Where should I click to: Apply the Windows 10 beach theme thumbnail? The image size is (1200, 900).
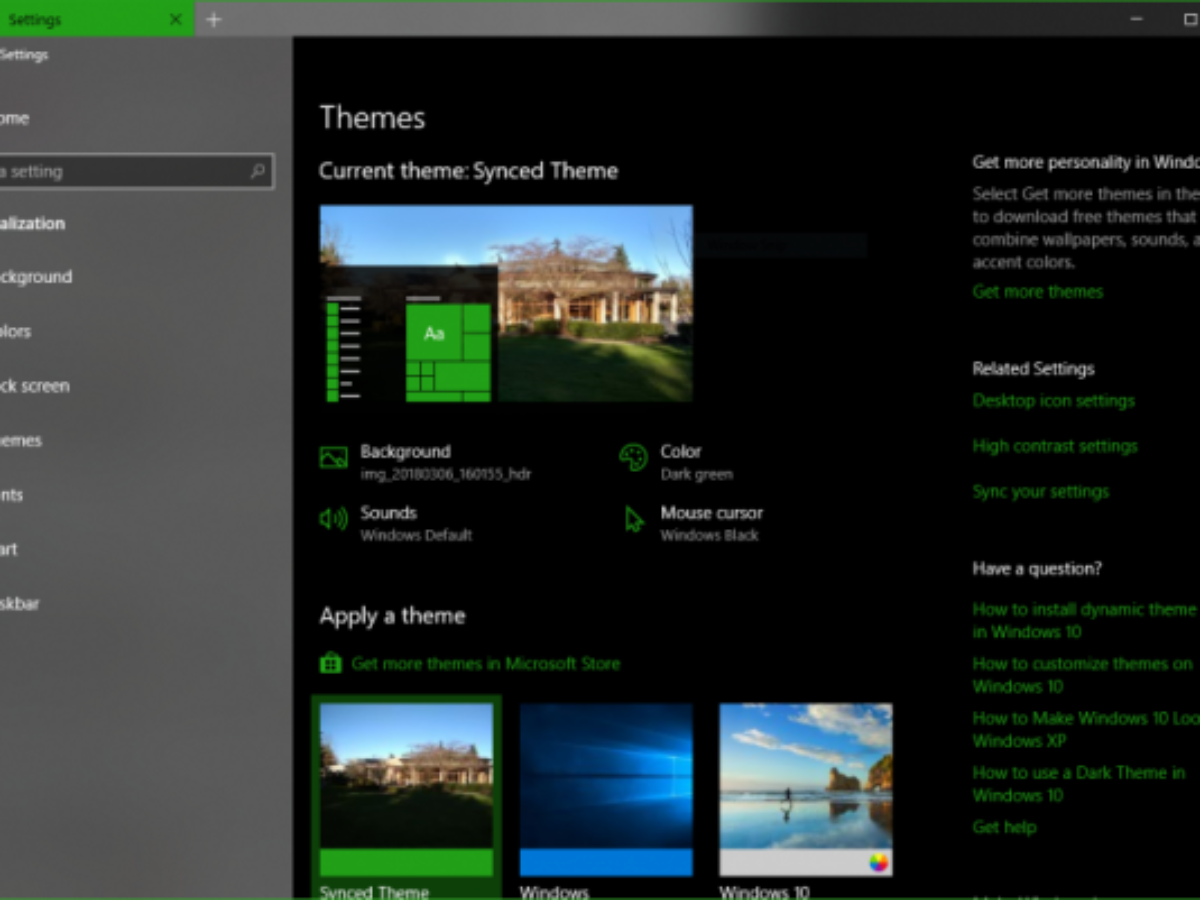(806, 790)
